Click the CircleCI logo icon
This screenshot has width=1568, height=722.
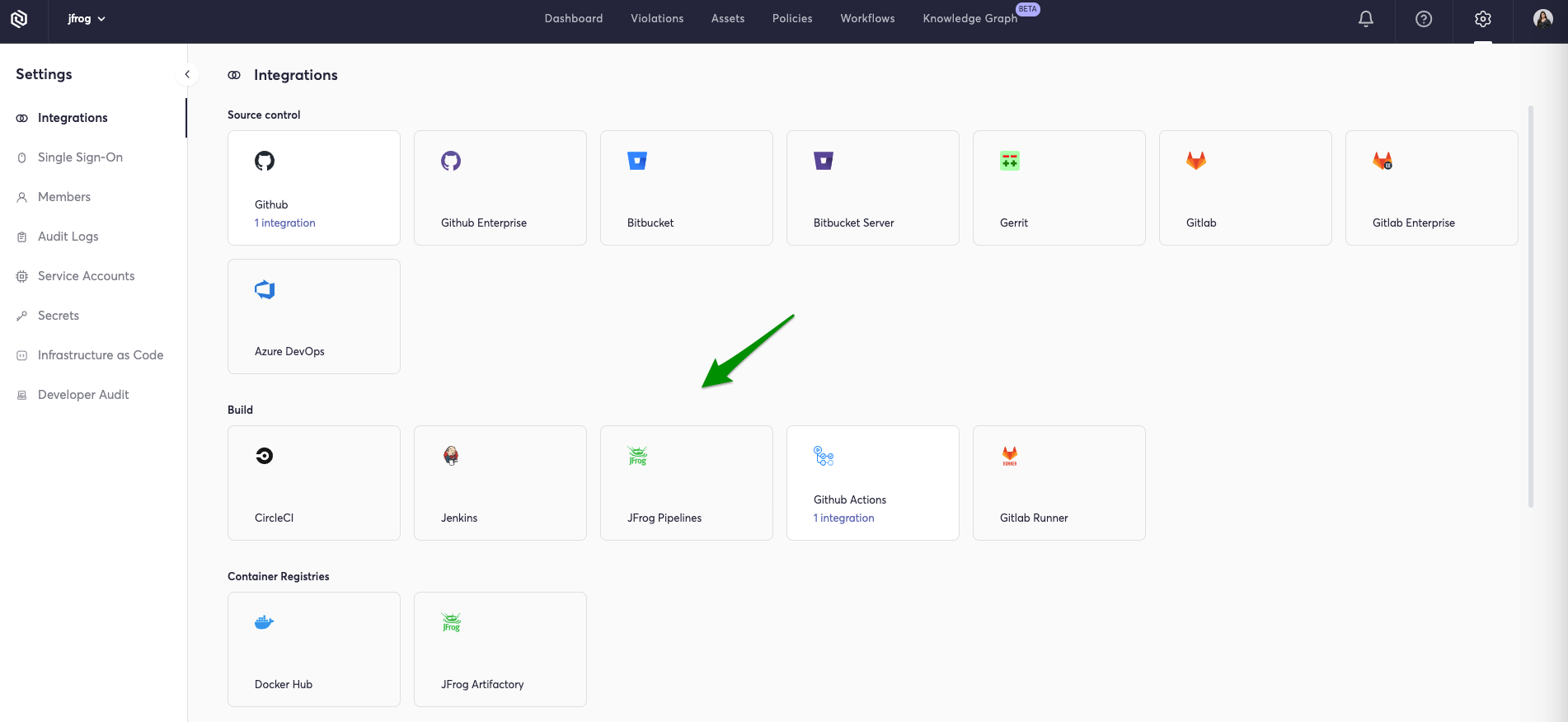pos(265,456)
